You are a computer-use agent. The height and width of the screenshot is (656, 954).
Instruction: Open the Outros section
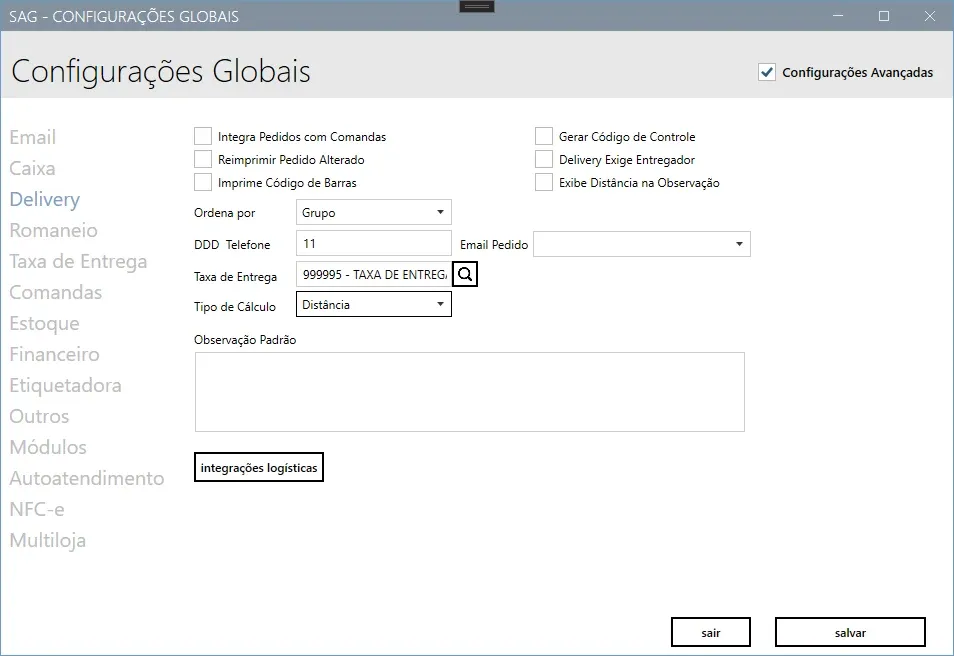(x=39, y=416)
